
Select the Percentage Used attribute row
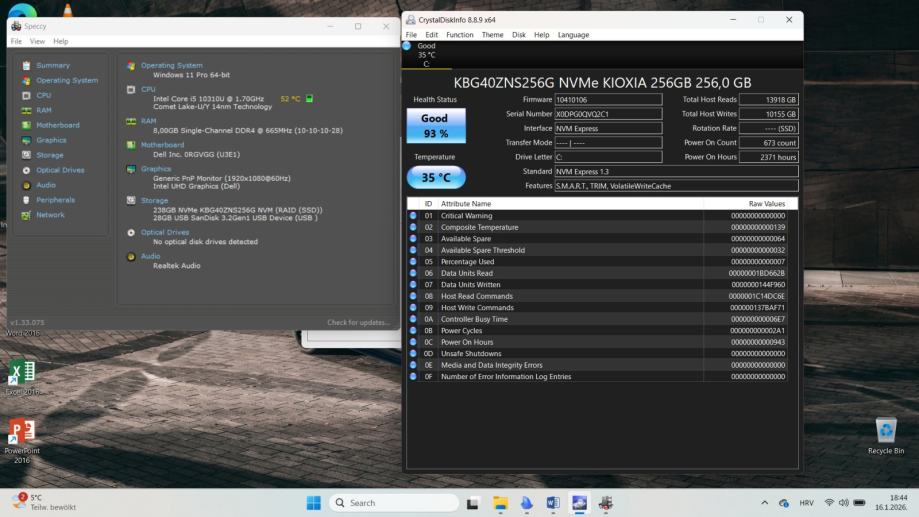pos(598,262)
